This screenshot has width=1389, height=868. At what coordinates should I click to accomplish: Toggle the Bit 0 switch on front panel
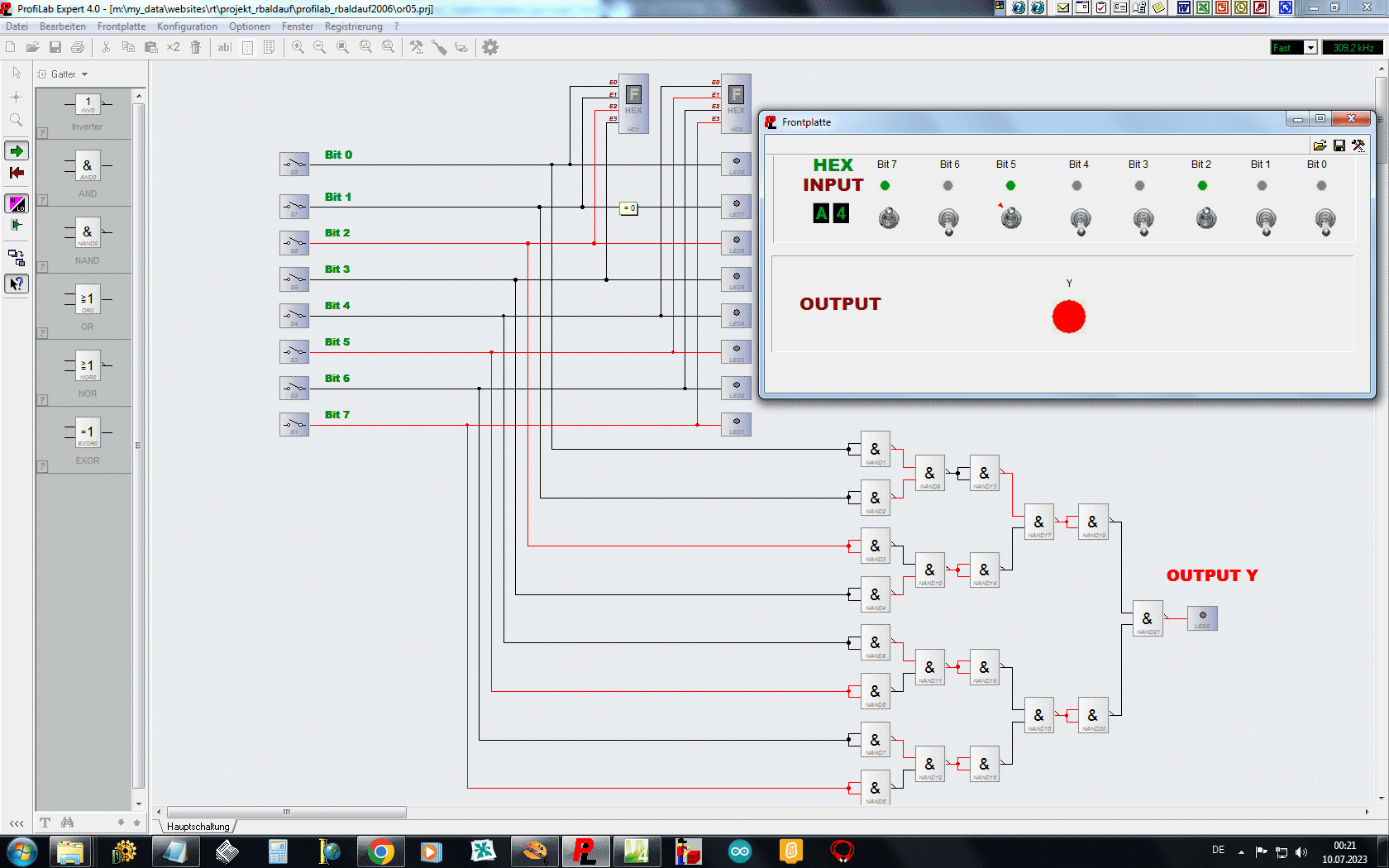(1325, 221)
